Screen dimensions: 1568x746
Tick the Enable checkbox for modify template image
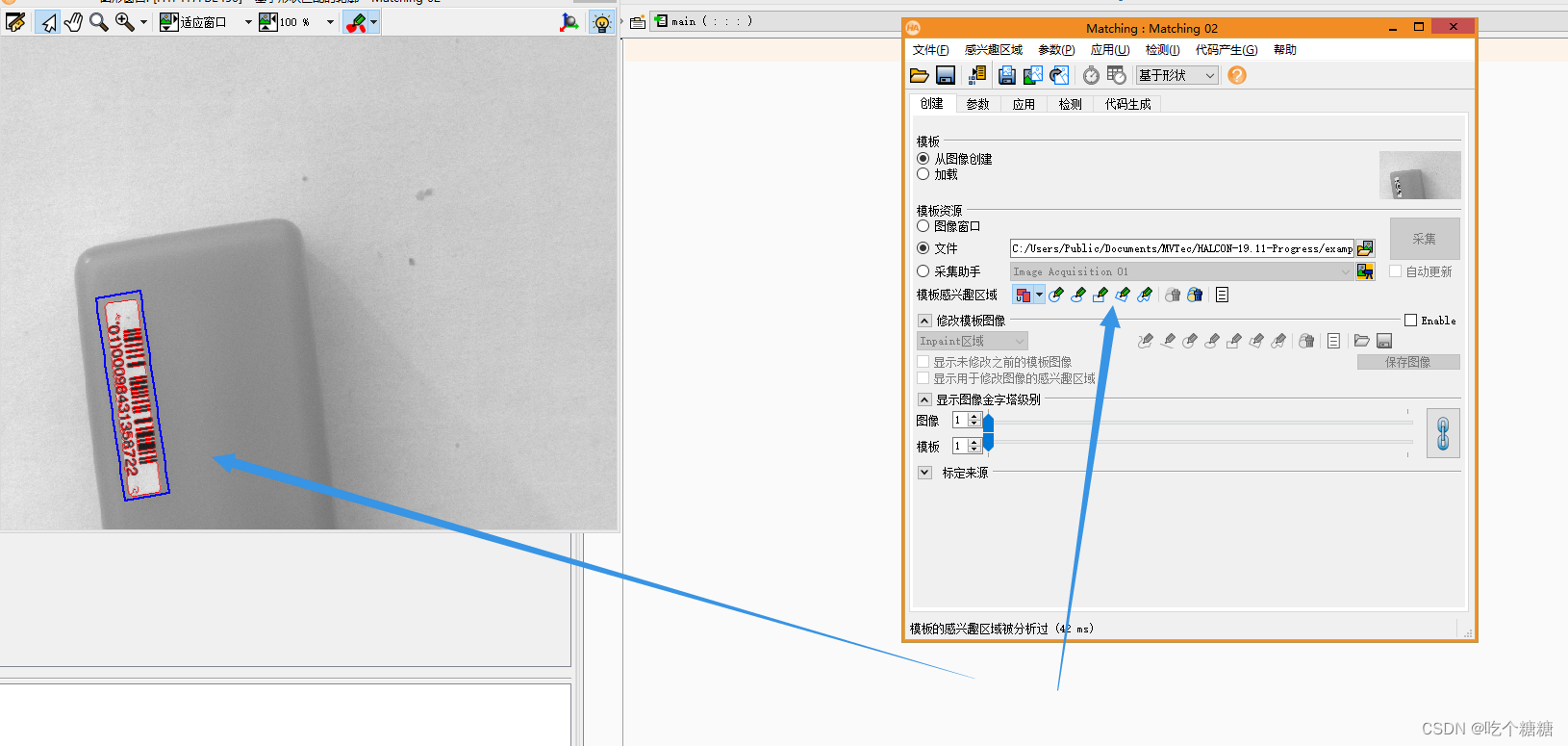pyautogui.click(x=1410, y=321)
